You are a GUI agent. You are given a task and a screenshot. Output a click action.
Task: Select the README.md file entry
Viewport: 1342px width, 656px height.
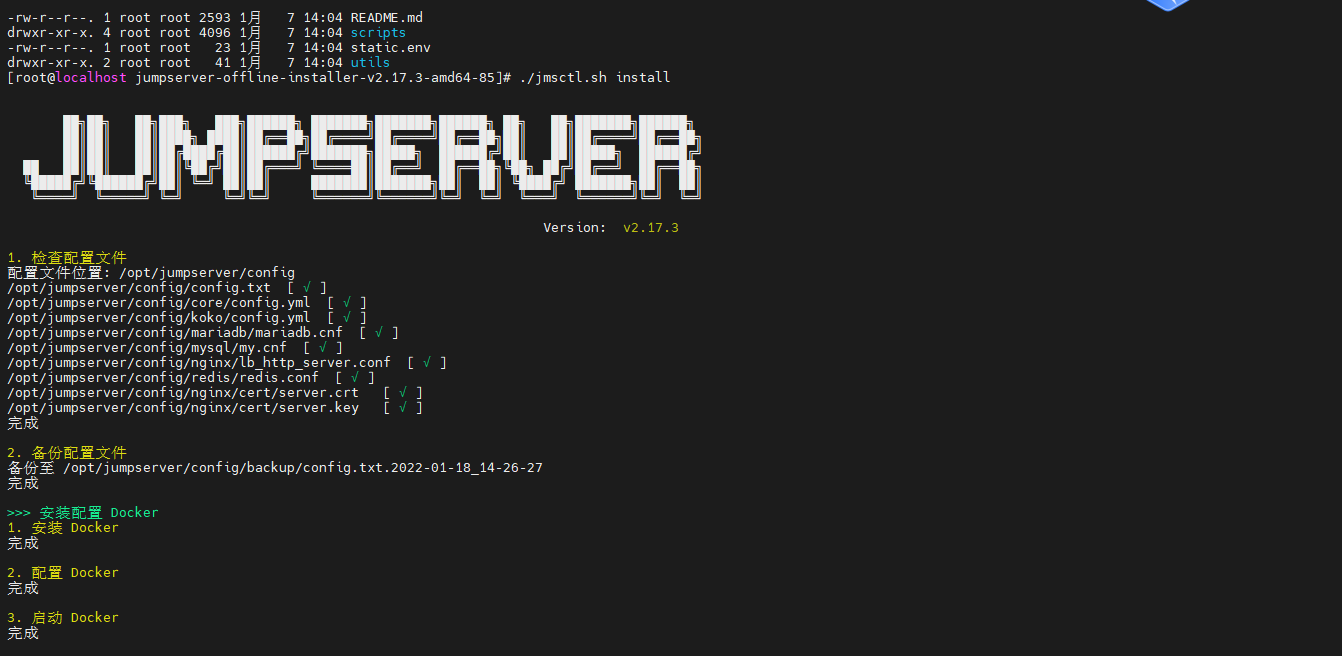coord(389,16)
